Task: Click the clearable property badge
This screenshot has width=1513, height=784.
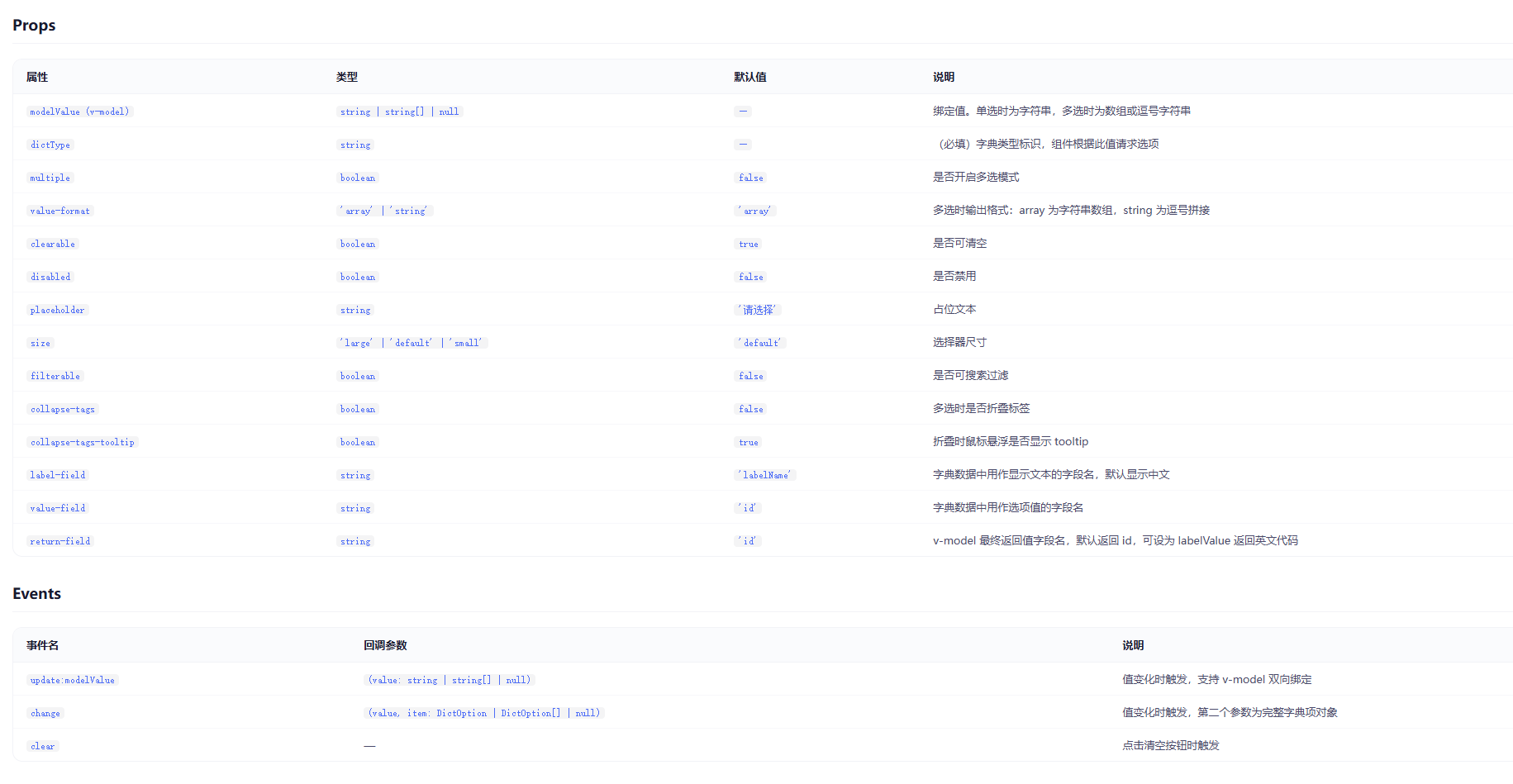Action: click(x=52, y=244)
